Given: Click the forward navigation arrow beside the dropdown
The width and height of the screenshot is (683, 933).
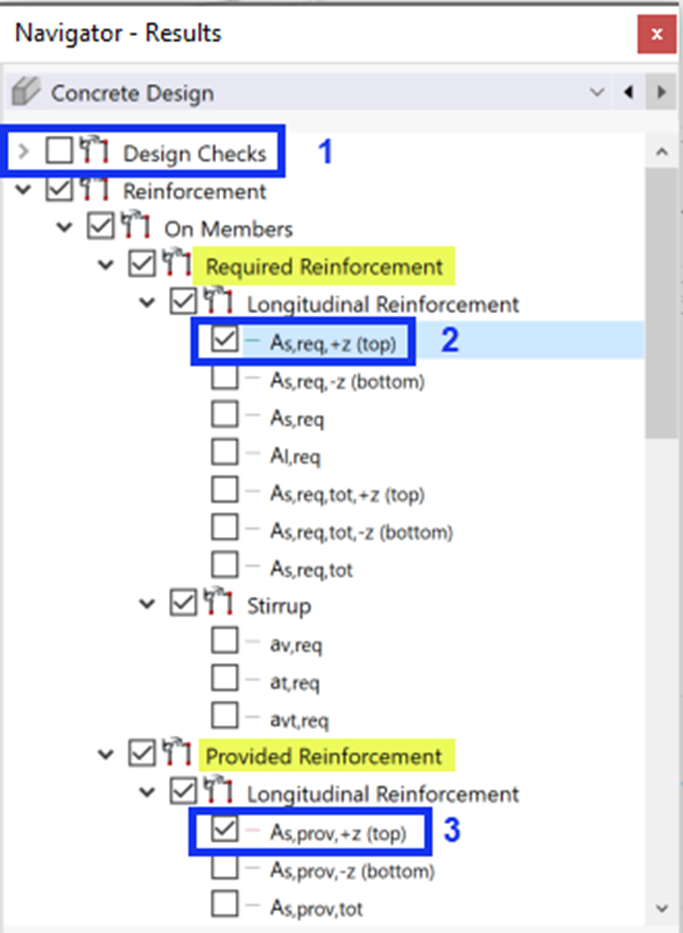Looking at the screenshot, I should tap(659, 92).
